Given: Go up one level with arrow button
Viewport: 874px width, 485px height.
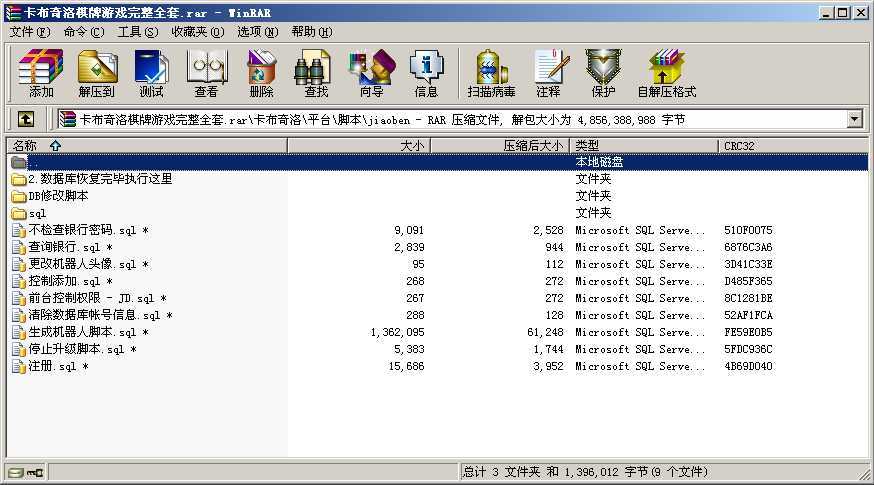Looking at the screenshot, I should click(x=26, y=119).
